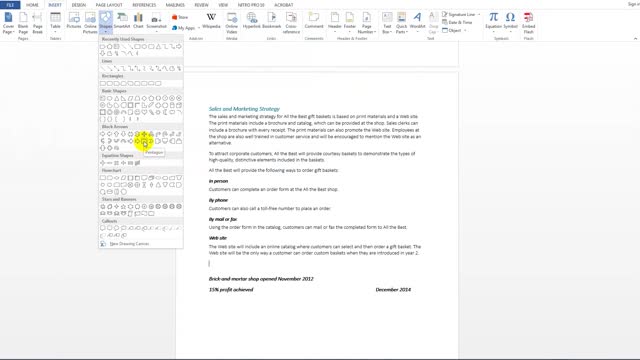
Task: Open the Quick Parts menu
Action: point(401,23)
